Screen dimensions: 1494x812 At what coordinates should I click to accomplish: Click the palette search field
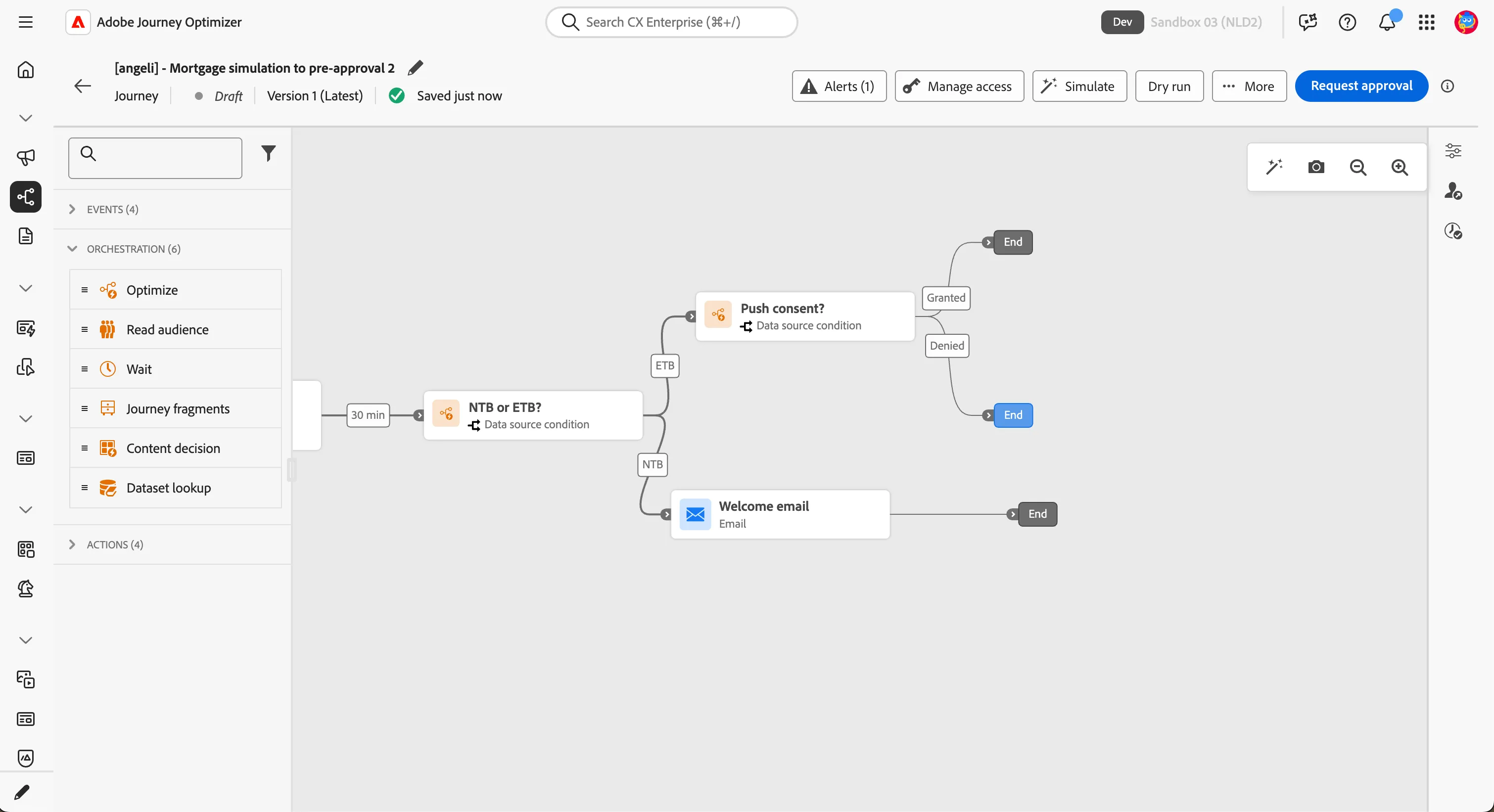point(155,158)
